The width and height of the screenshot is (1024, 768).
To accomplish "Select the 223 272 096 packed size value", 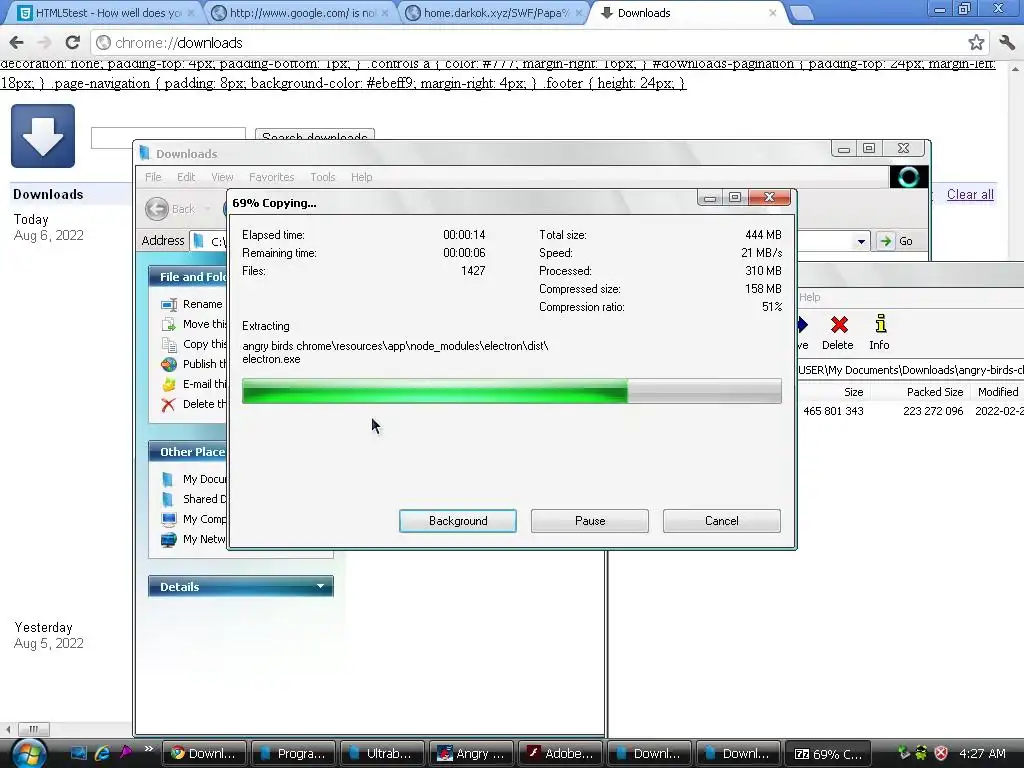I will pos(933,411).
